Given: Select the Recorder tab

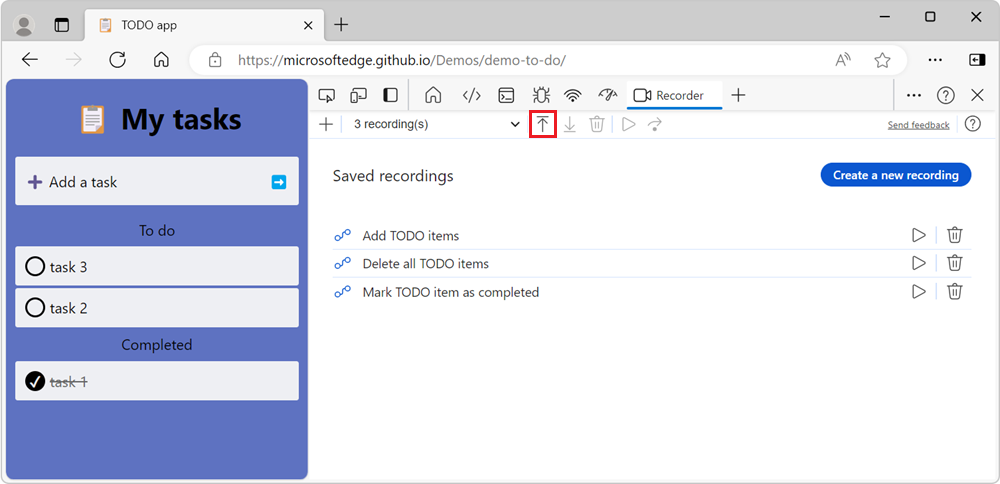Looking at the screenshot, I should [x=674, y=96].
